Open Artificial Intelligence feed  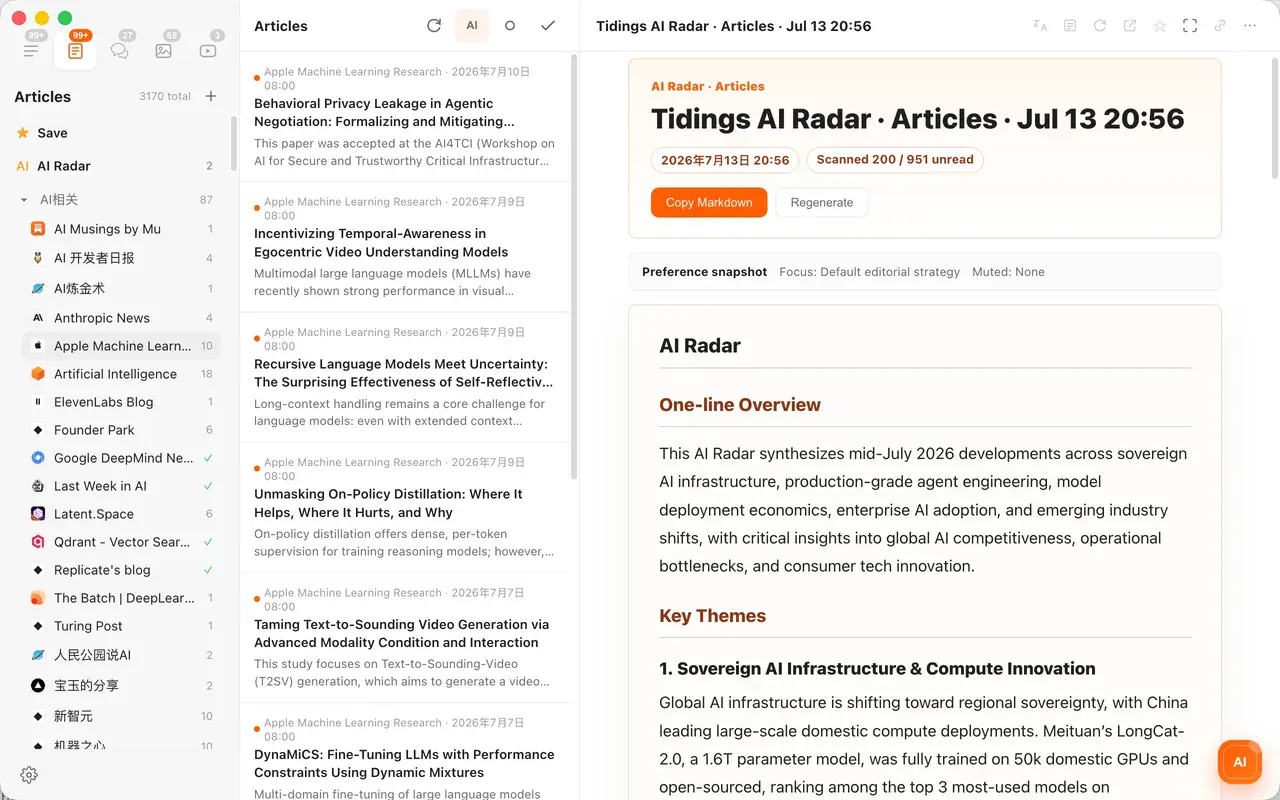(x=121, y=374)
